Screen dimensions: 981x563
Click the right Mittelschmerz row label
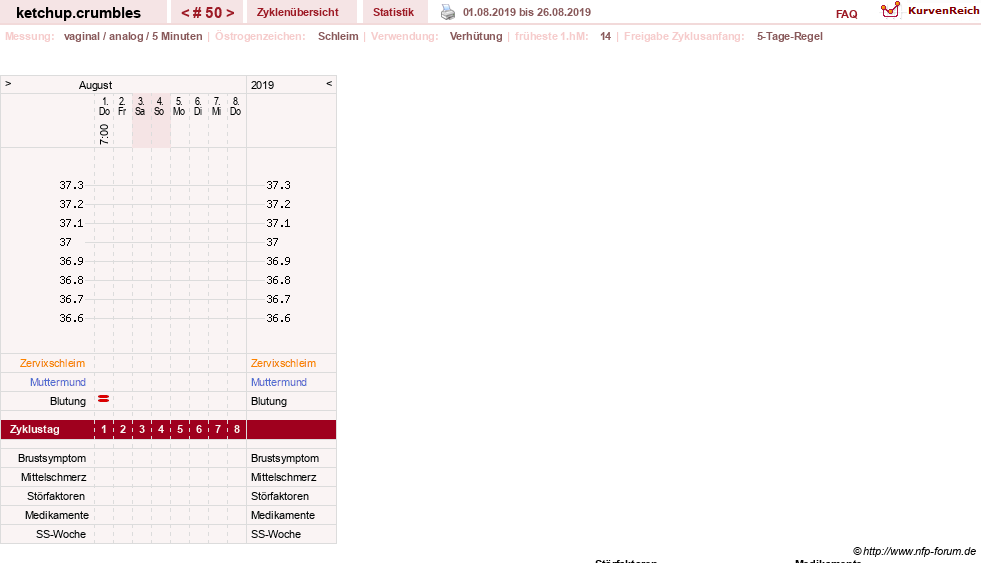(283, 477)
